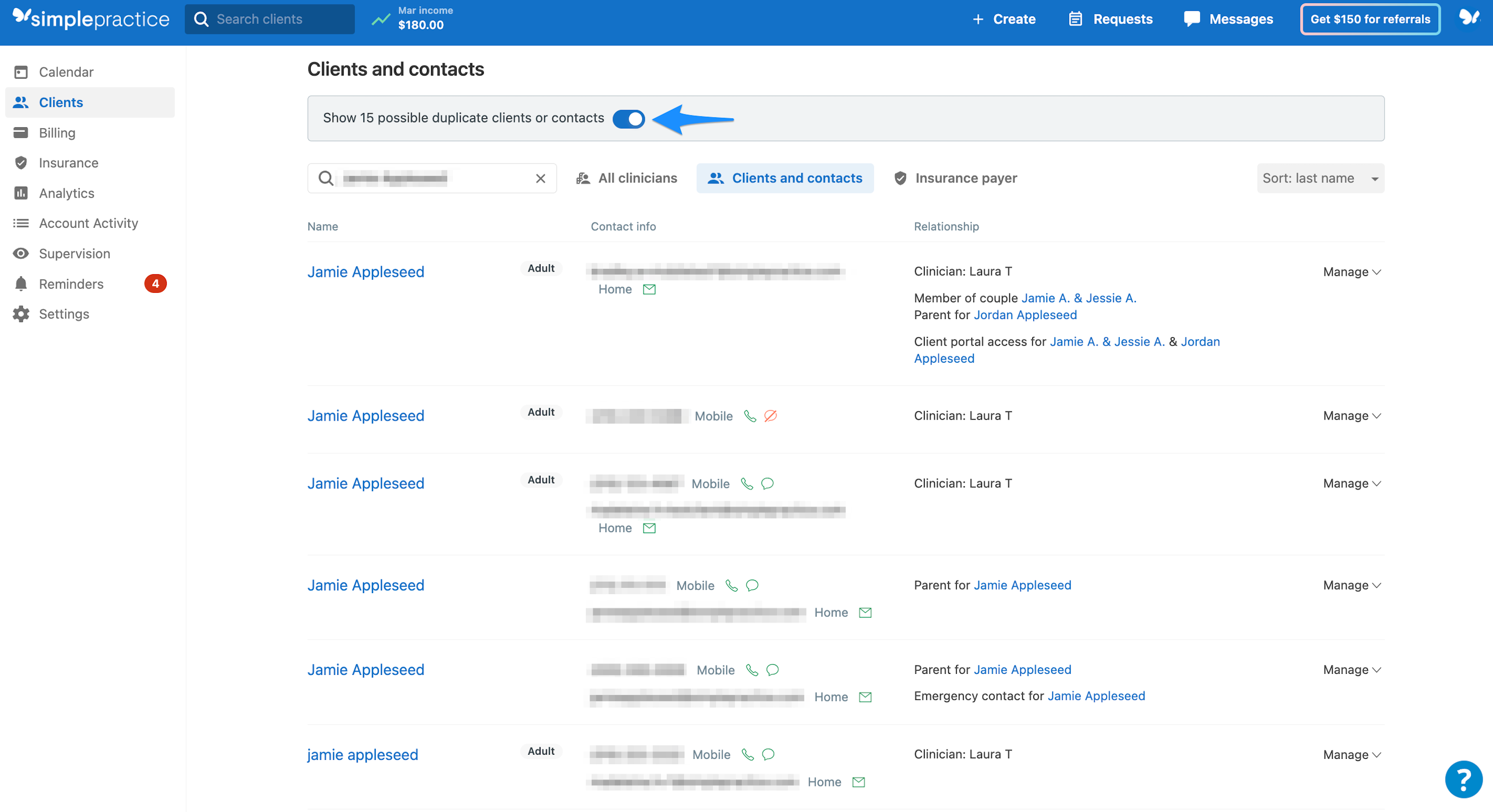Screen dimensions: 1493x812
Task: Open the Supervision panel
Action: coord(74,253)
